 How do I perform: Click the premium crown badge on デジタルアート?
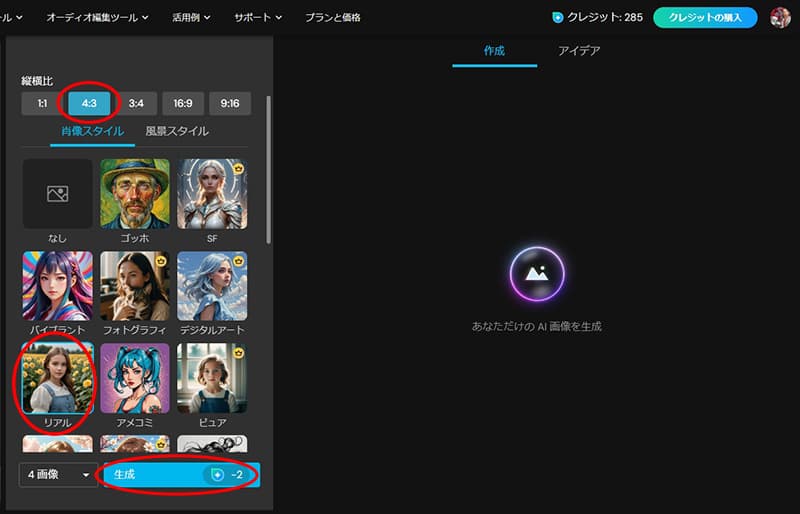[x=238, y=261]
